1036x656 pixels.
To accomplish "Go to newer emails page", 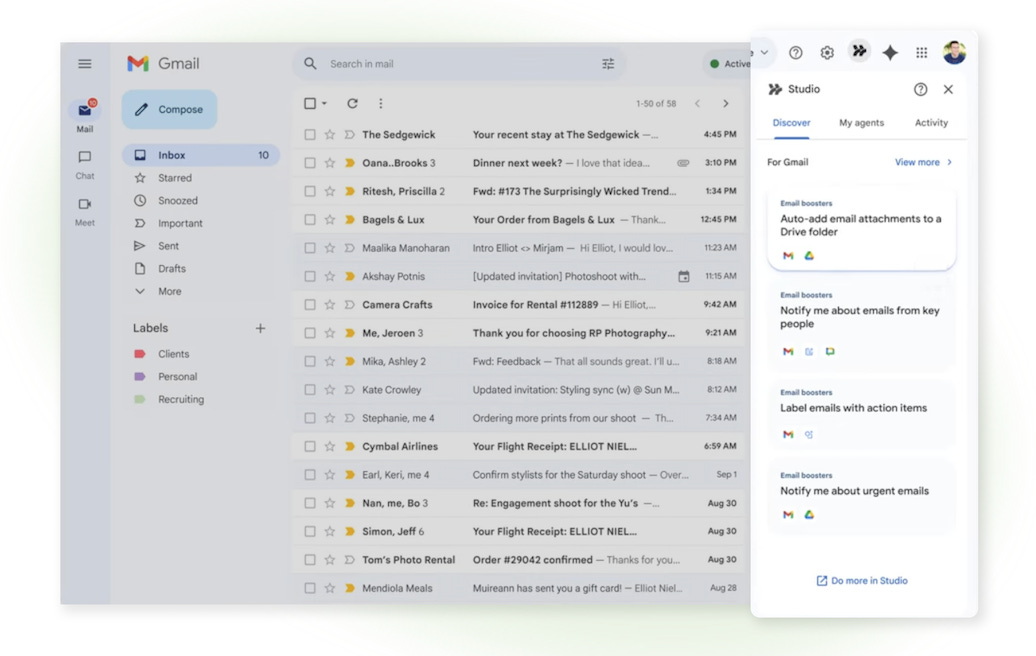I will point(697,103).
